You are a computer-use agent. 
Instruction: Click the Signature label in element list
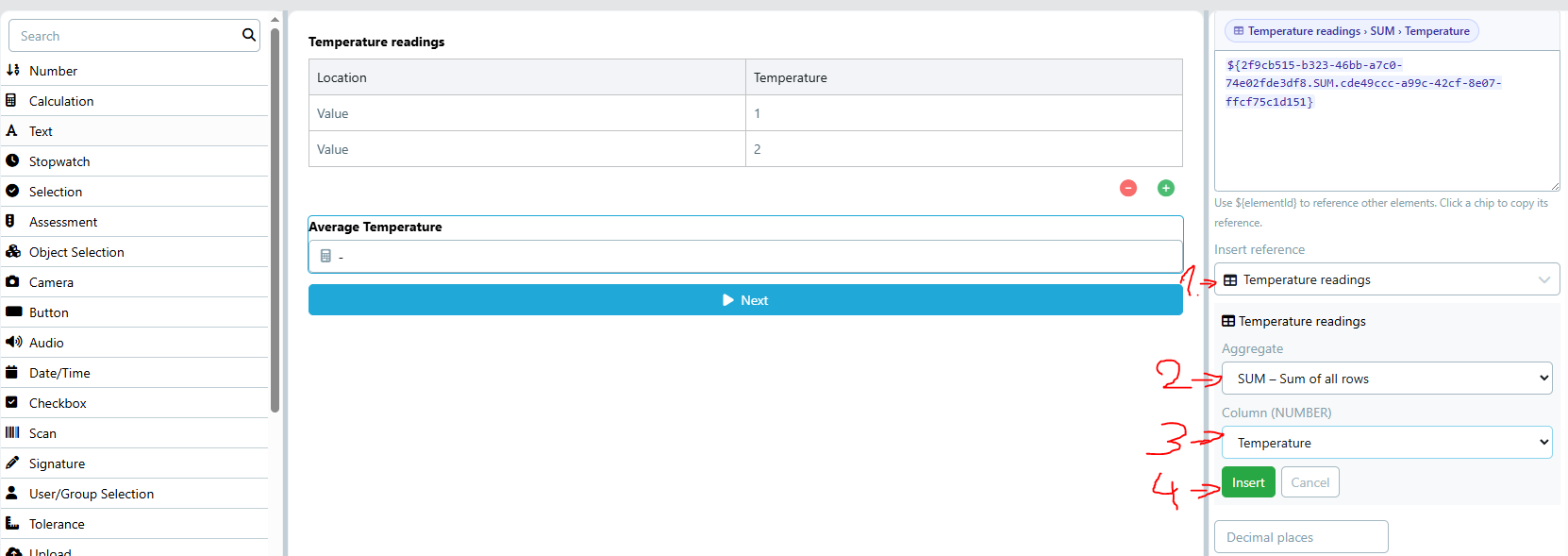[57, 463]
